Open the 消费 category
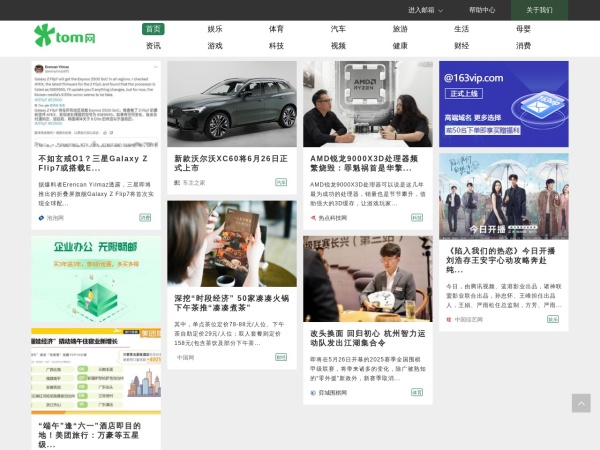600x450 pixels. (x=523, y=46)
